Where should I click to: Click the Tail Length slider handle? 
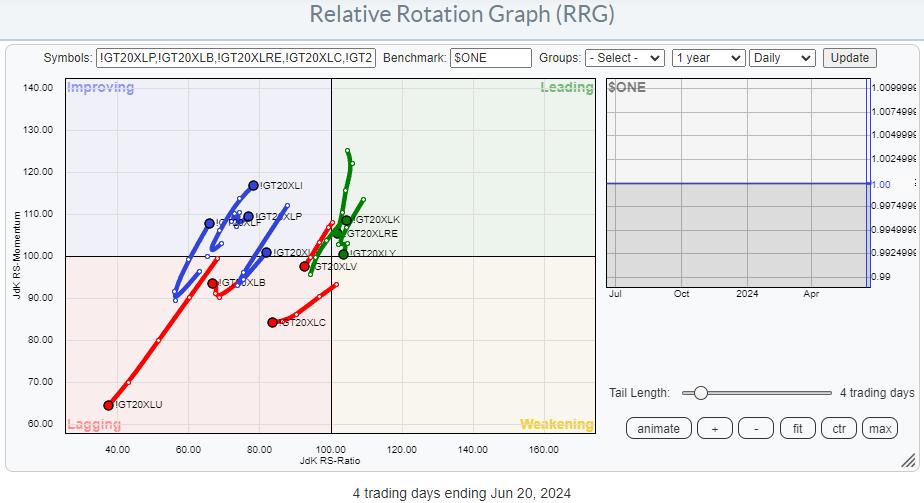701,393
